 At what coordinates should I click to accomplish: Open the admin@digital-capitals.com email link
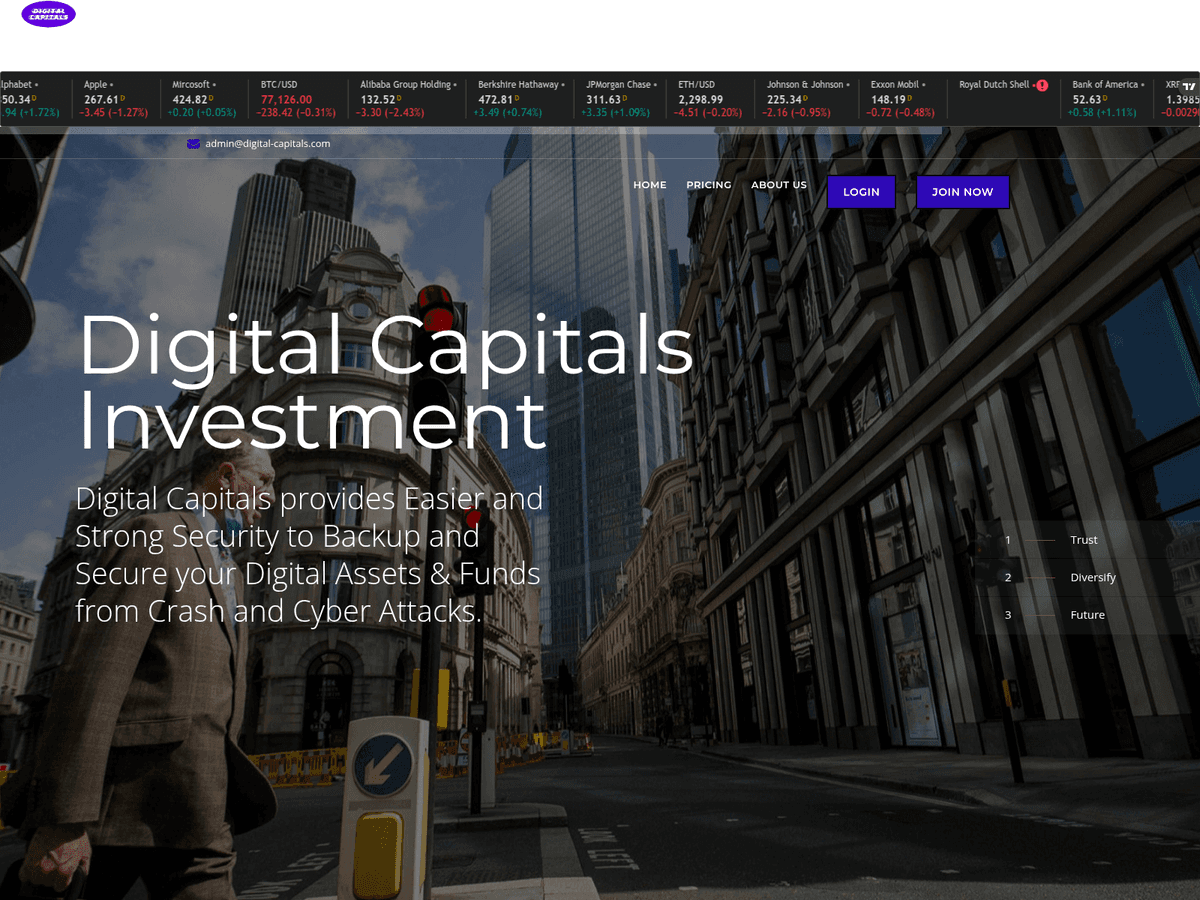(267, 144)
